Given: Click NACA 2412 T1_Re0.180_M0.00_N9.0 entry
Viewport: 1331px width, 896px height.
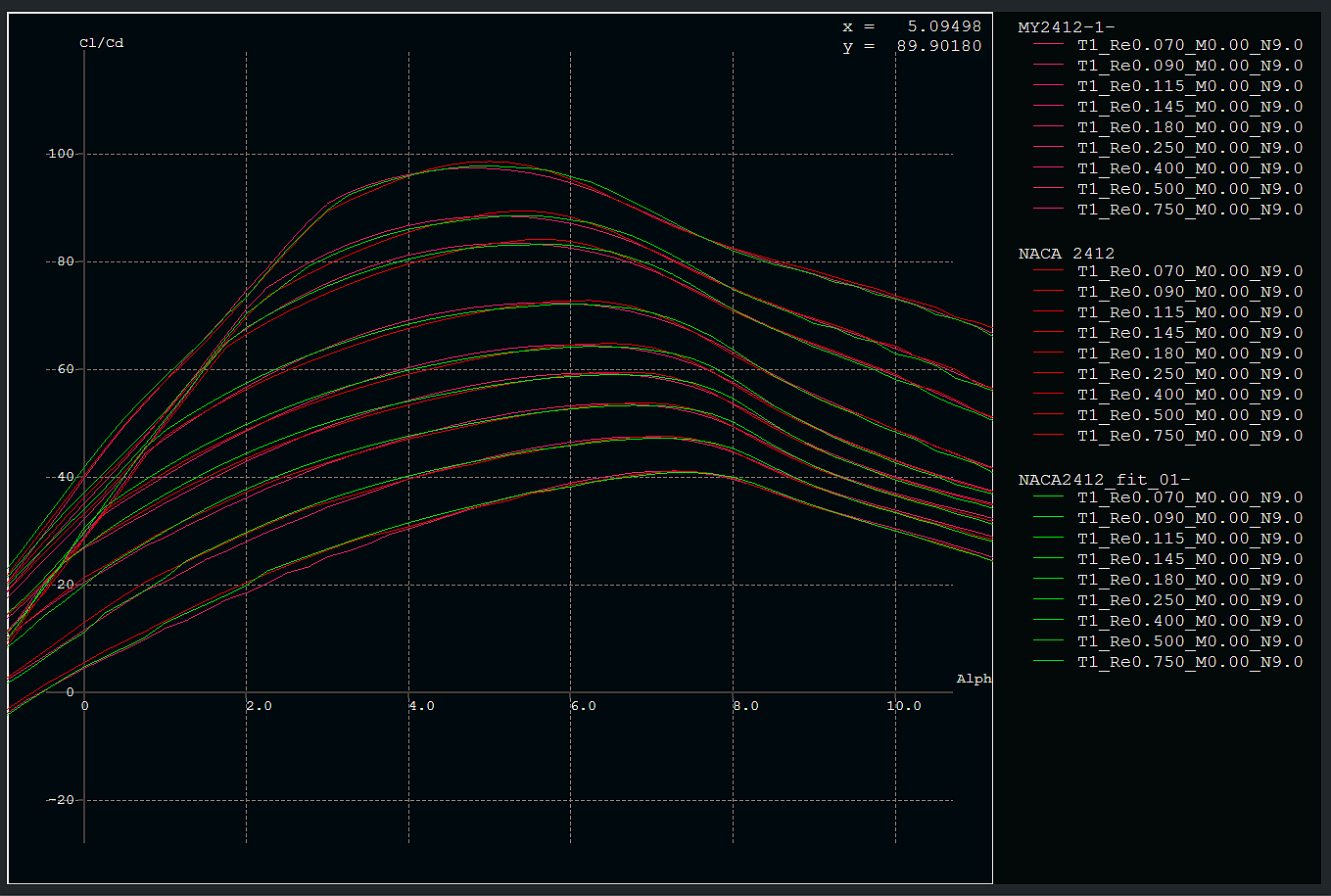Looking at the screenshot, I should coord(1168,354).
